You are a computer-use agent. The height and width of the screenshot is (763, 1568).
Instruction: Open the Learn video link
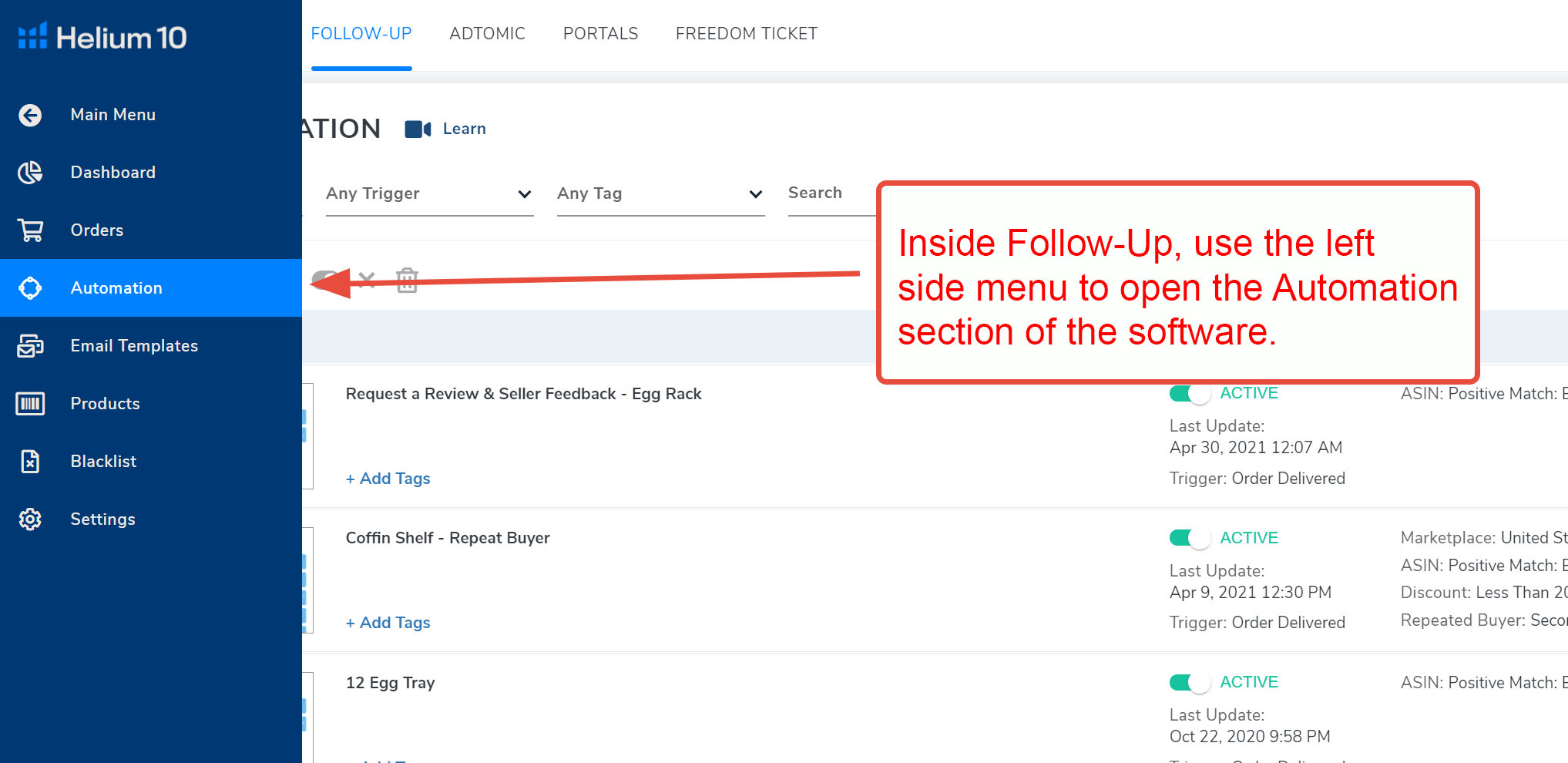click(x=464, y=129)
